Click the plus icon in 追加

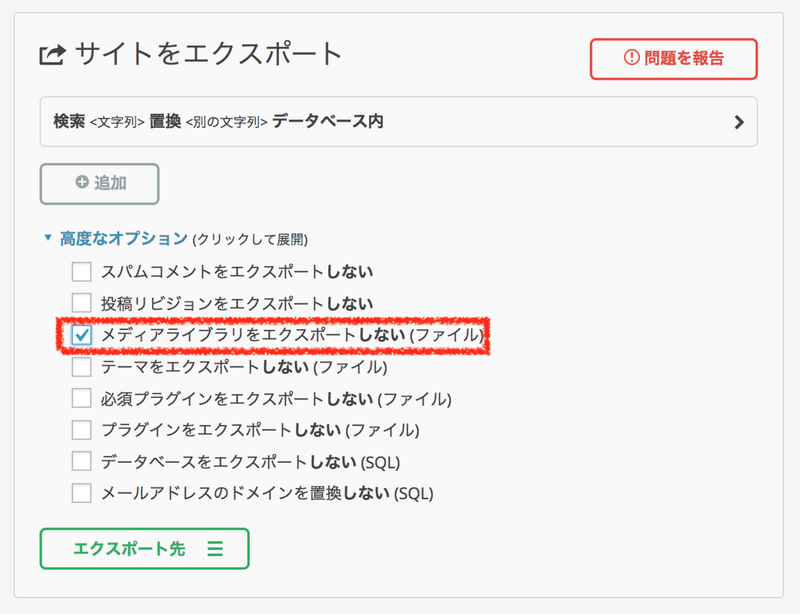(x=82, y=182)
